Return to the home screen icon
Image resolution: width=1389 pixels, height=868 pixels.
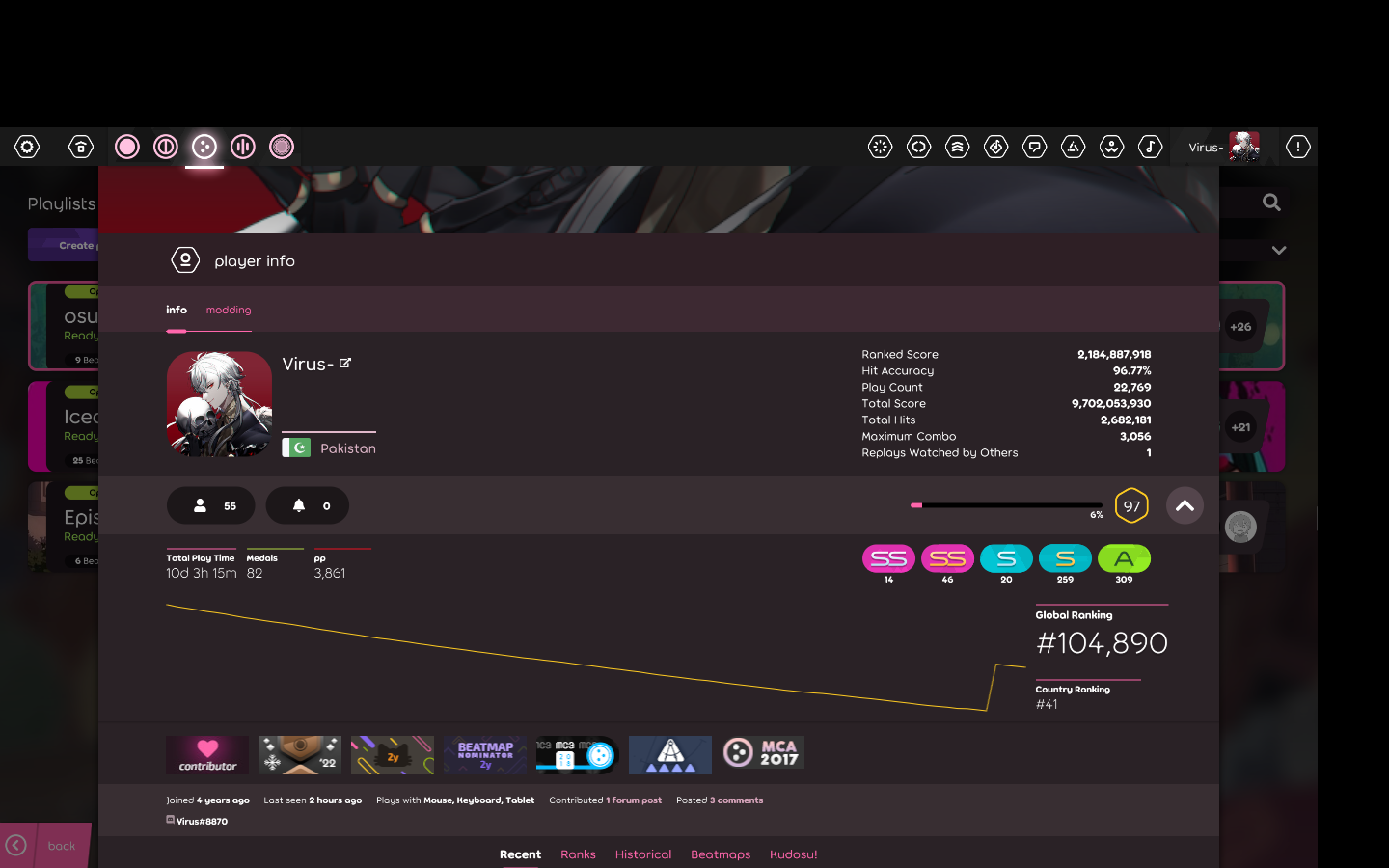tap(81, 147)
